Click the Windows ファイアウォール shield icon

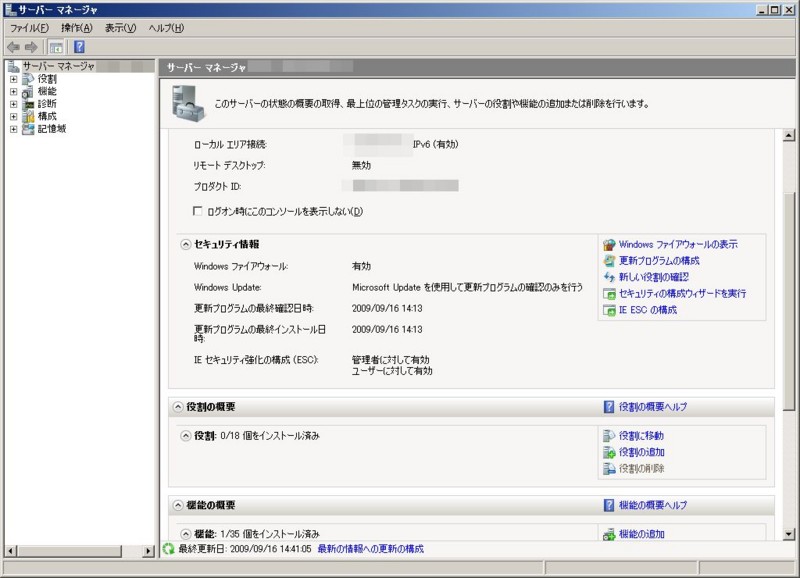608,243
